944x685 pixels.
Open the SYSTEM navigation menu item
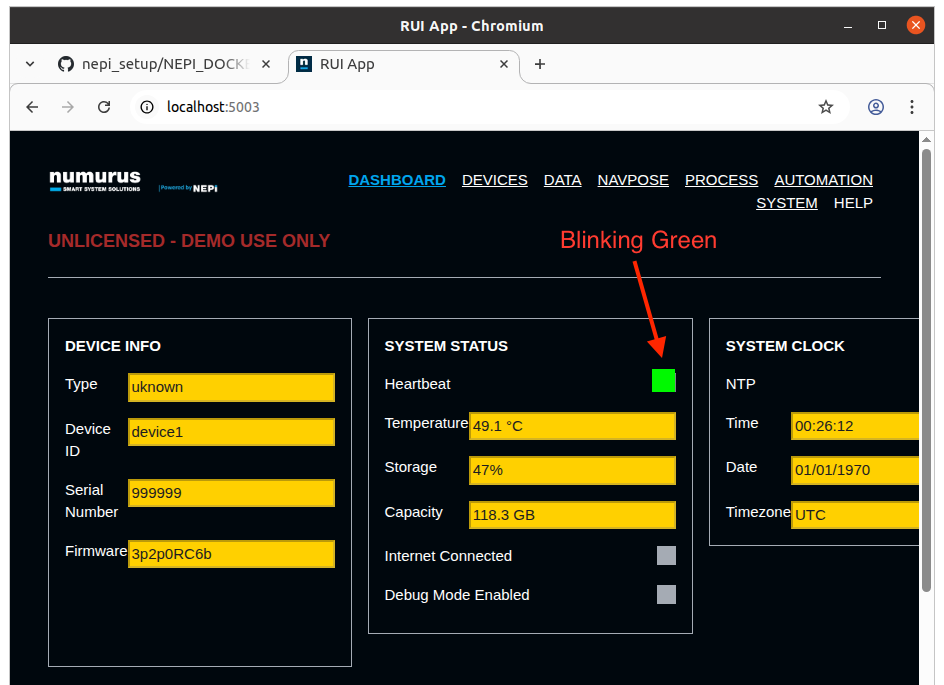click(787, 202)
